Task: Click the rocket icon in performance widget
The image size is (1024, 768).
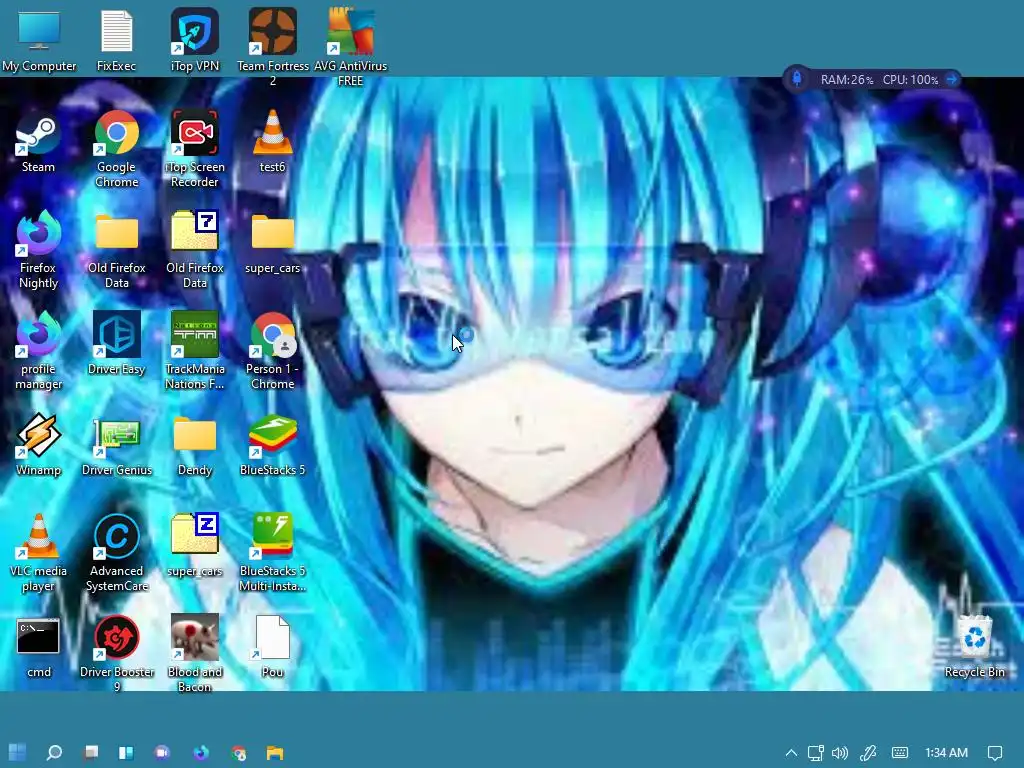Action: tap(797, 79)
